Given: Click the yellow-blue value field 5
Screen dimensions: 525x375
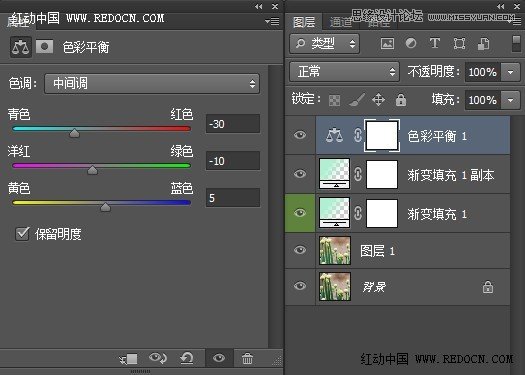Looking at the screenshot, I should [233, 198].
